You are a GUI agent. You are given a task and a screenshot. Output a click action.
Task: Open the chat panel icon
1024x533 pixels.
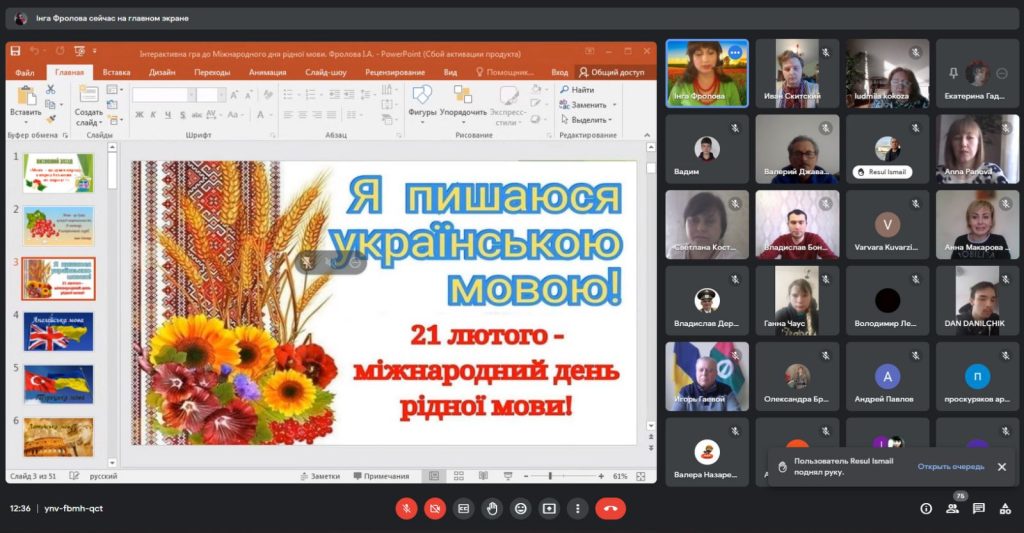(x=978, y=508)
